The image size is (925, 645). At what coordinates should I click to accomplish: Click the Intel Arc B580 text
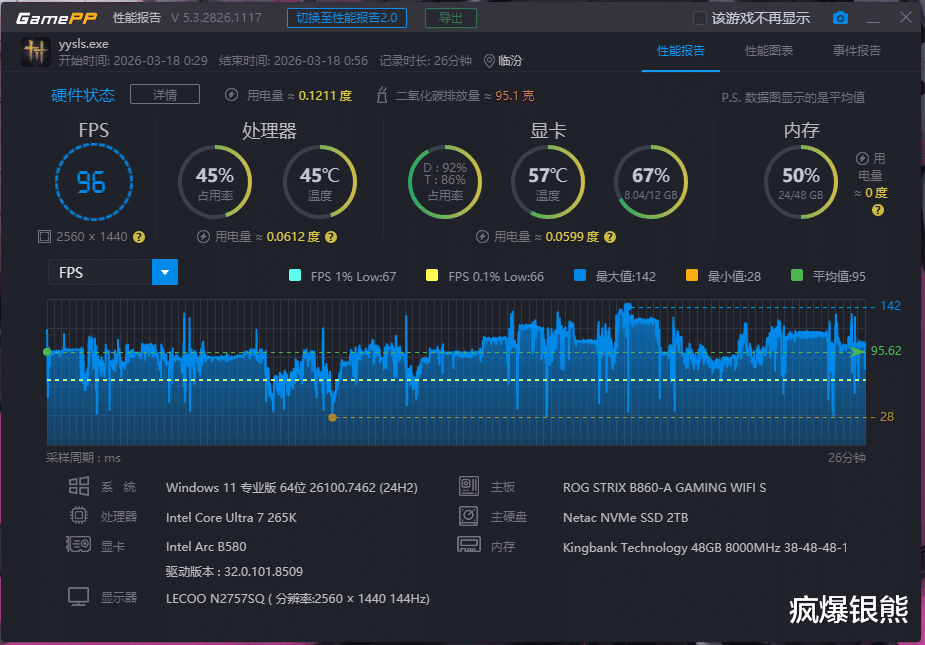(206, 546)
